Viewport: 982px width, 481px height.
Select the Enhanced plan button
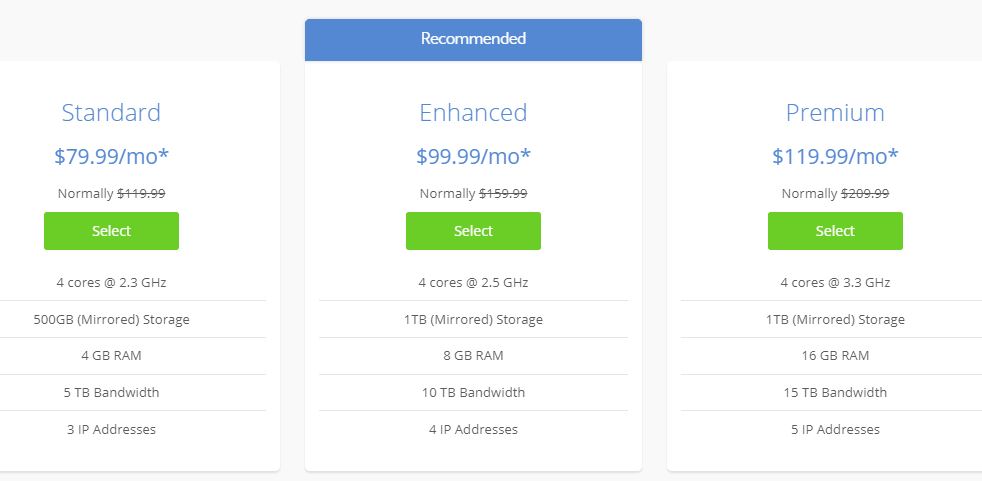pos(473,231)
